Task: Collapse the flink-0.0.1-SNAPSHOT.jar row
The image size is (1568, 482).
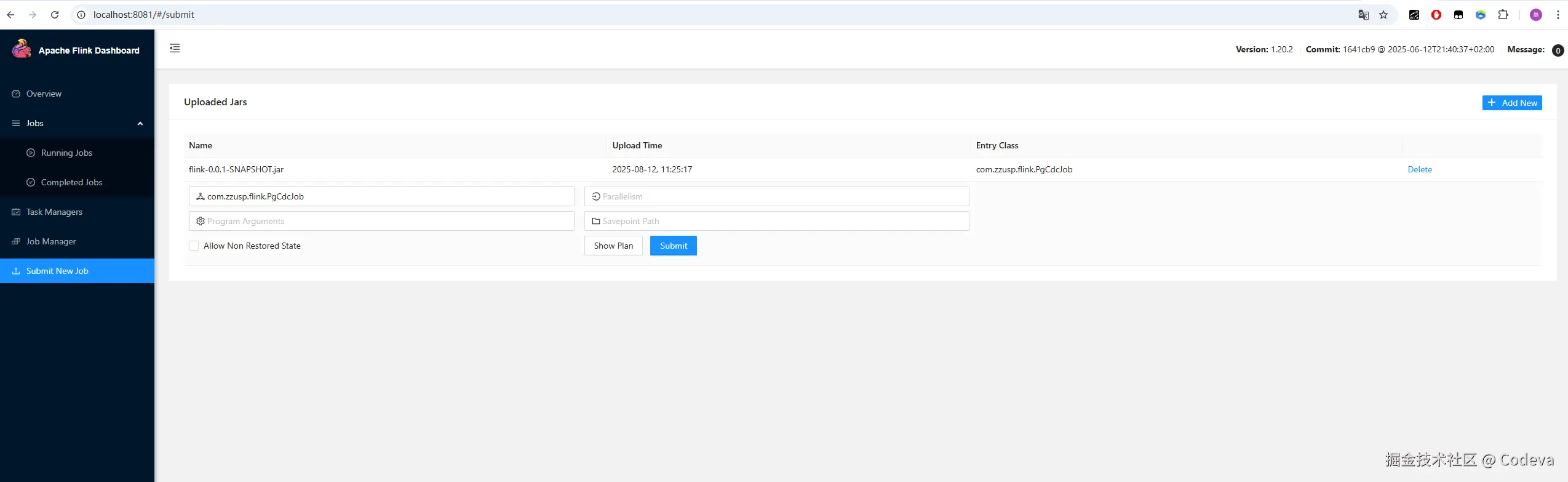Action: (x=863, y=169)
